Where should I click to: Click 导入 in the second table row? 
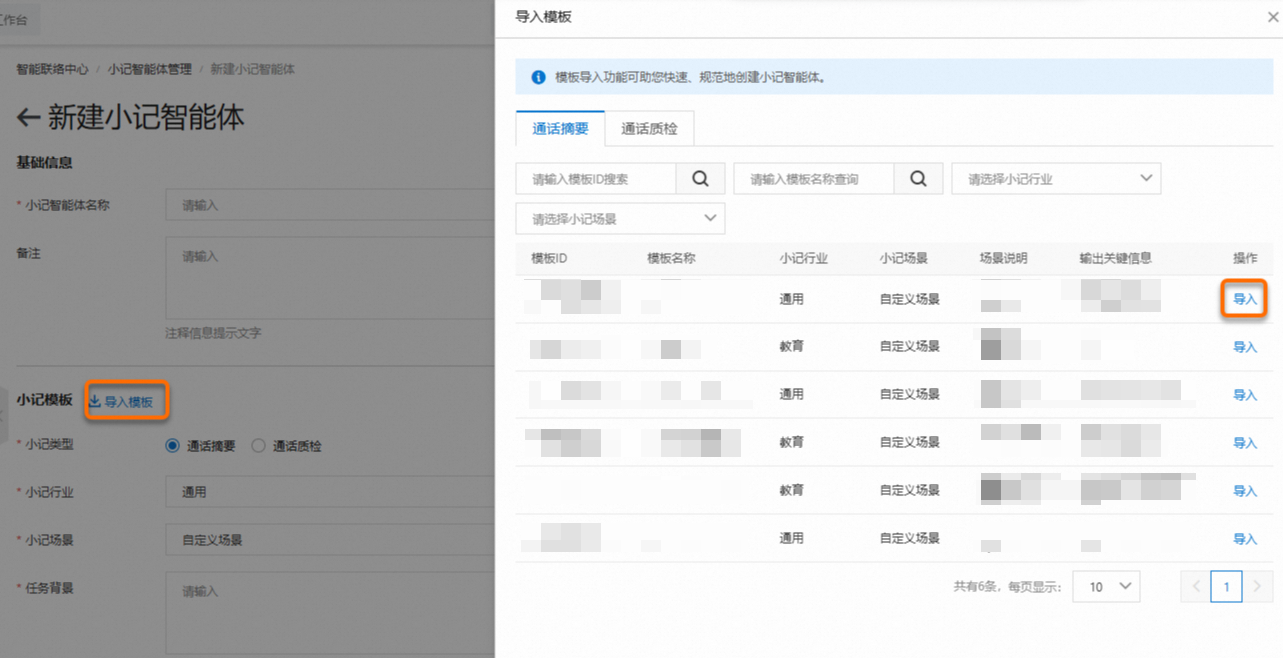point(1245,347)
